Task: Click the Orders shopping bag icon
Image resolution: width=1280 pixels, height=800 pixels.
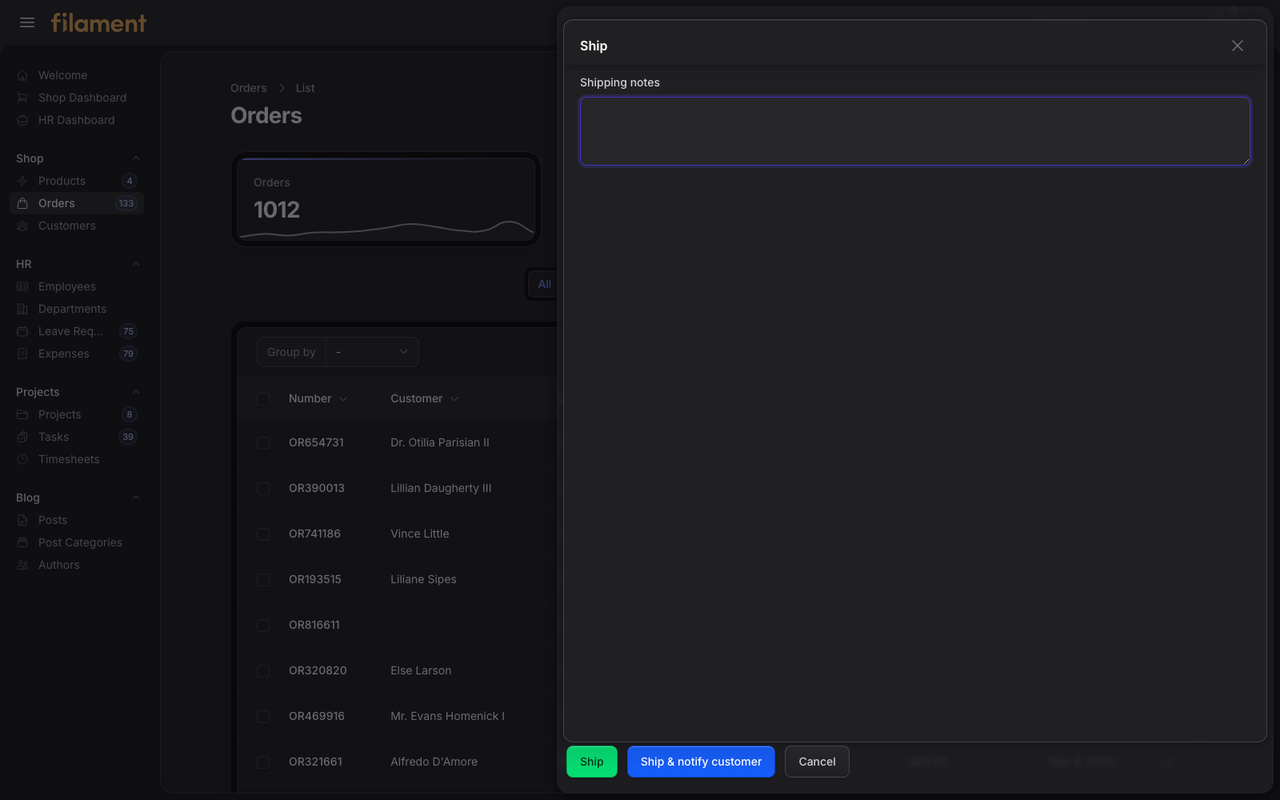Action: pyautogui.click(x=23, y=203)
